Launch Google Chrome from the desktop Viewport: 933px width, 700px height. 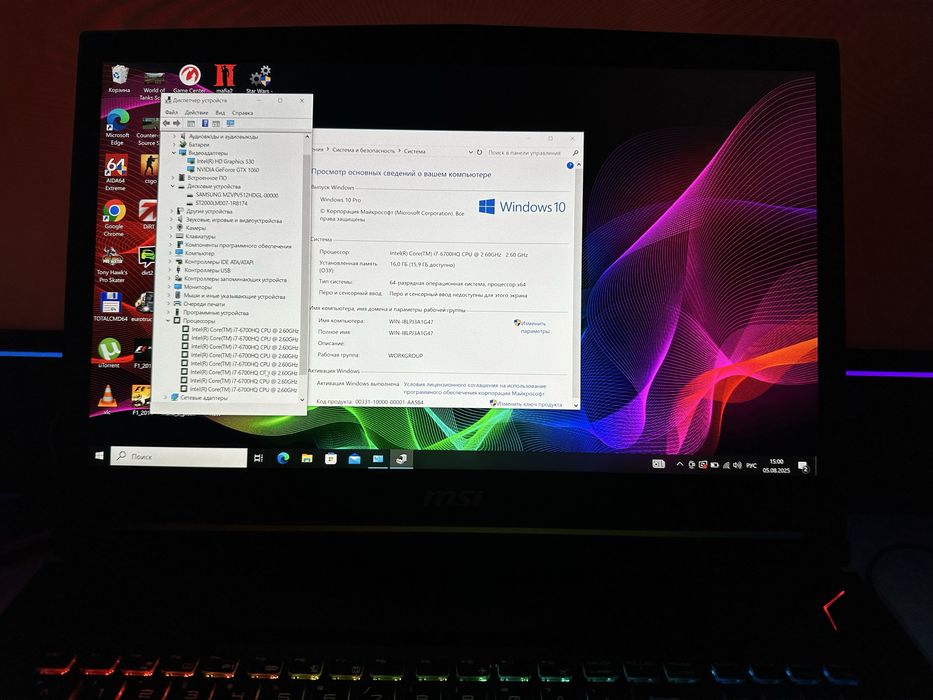(x=114, y=218)
